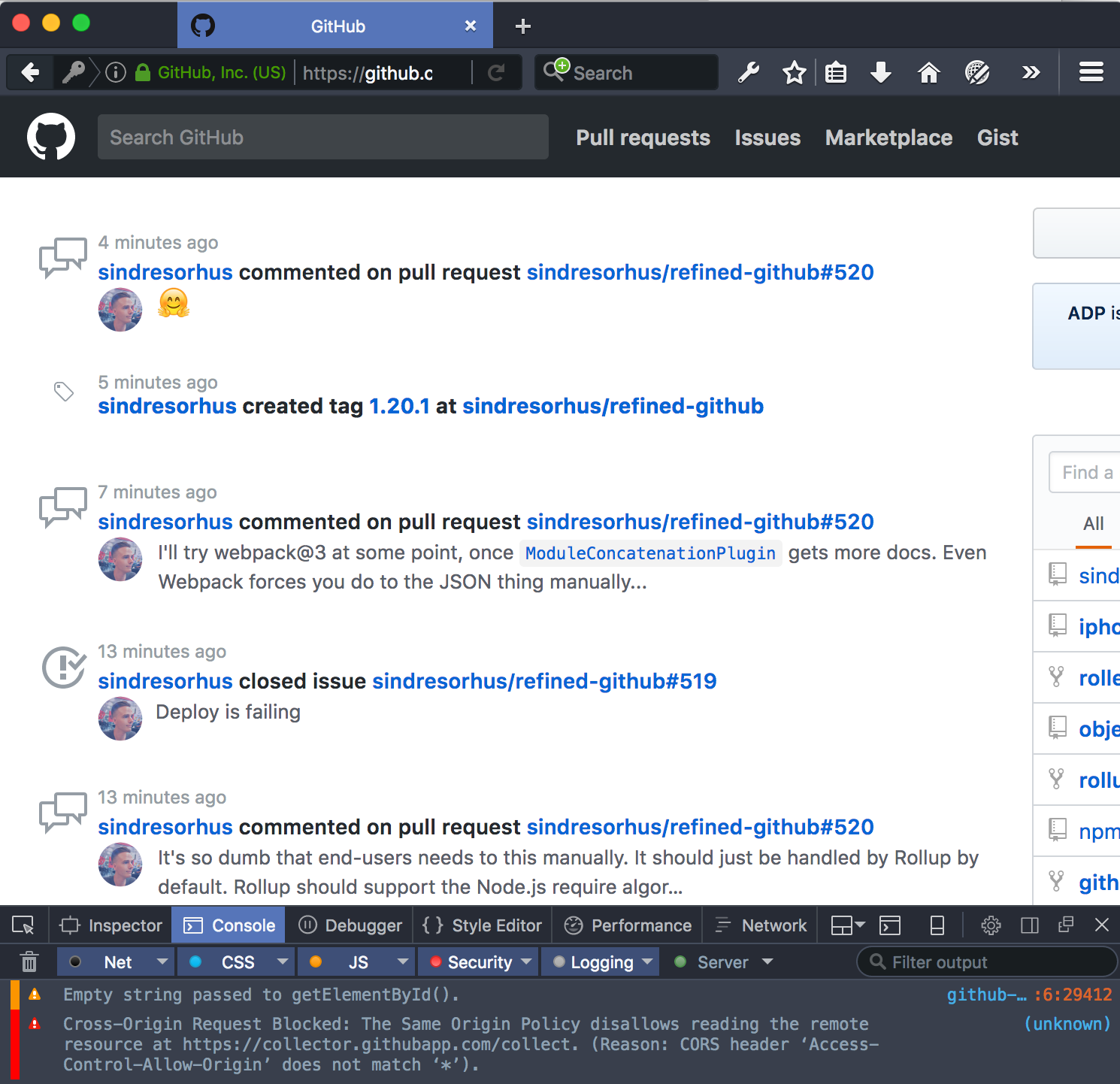Click the Filter output field
1120x1084 pixels.
[x=985, y=961]
